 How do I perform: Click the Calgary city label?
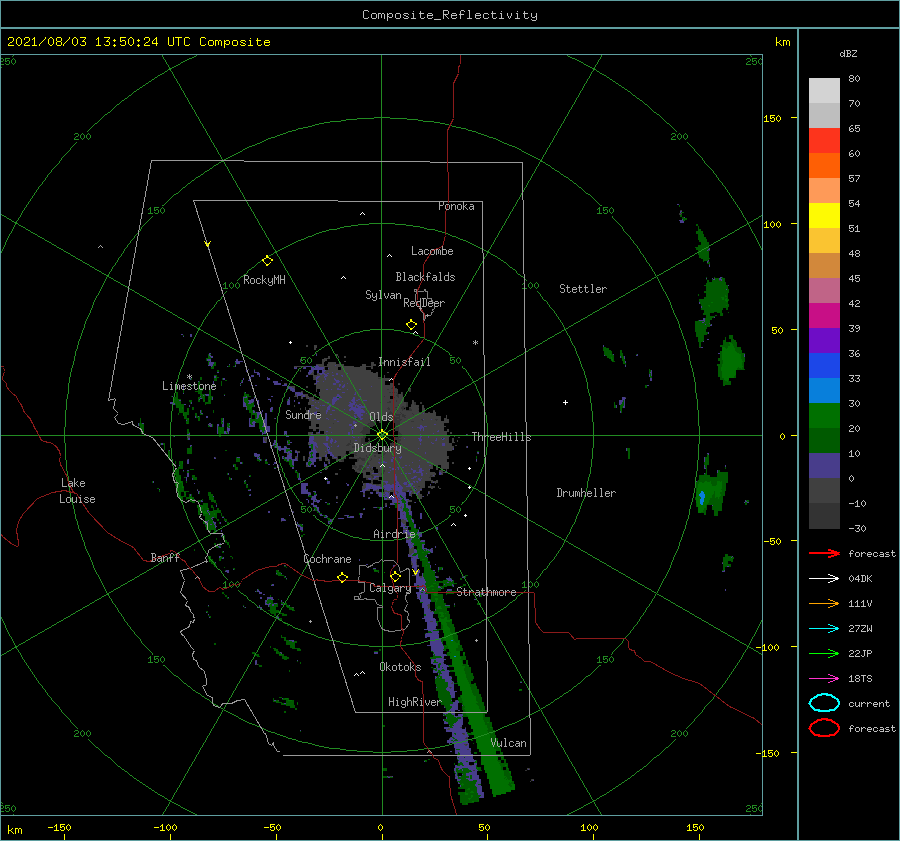click(x=390, y=588)
